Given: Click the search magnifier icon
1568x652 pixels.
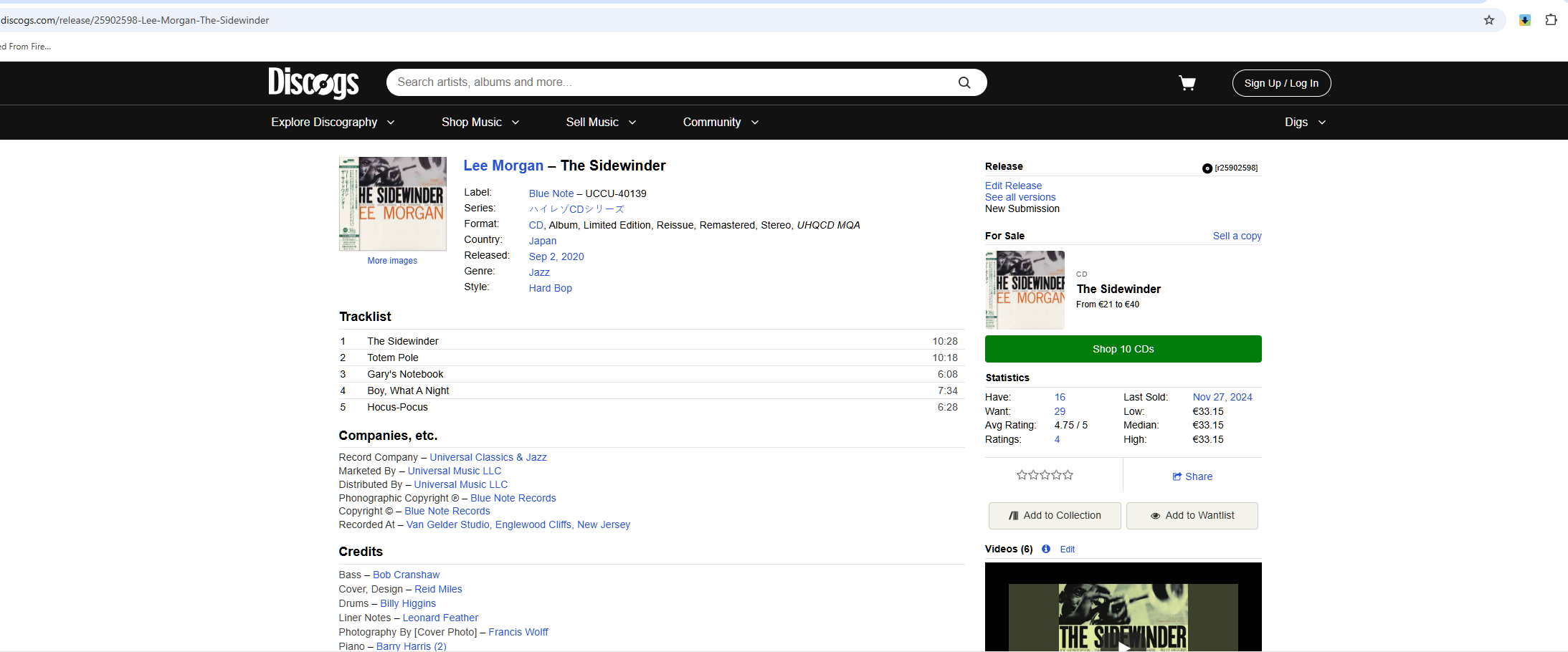Looking at the screenshot, I should (964, 82).
